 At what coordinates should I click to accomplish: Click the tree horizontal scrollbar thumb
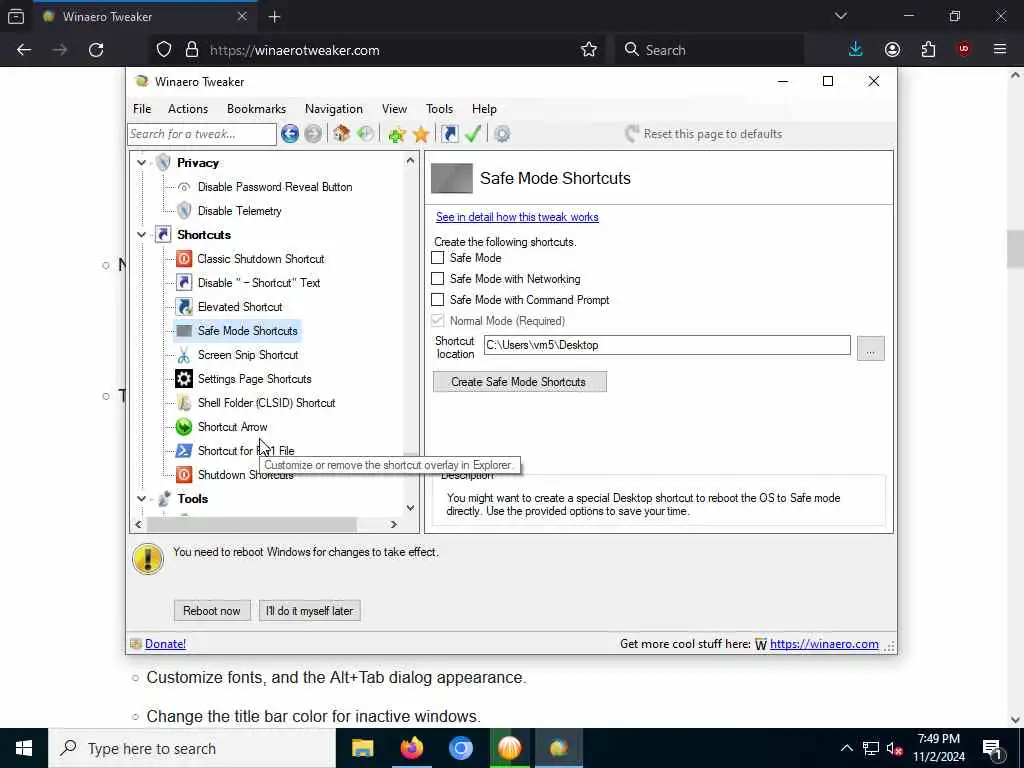[x=251, y=524]
